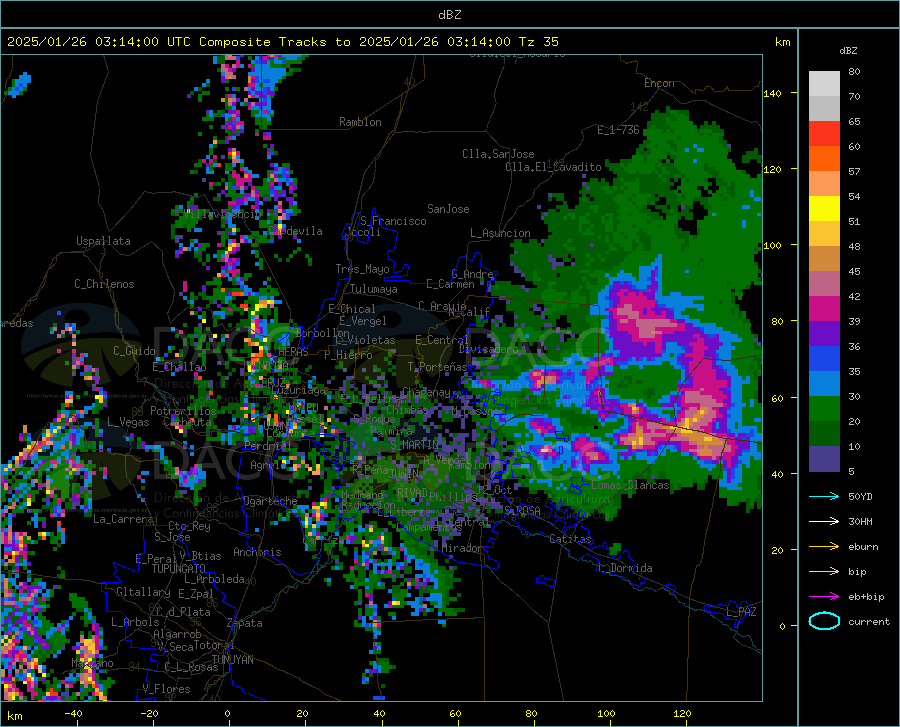
Task: Click the 'Clla.SanJose' map label
Action: point(498,154)
